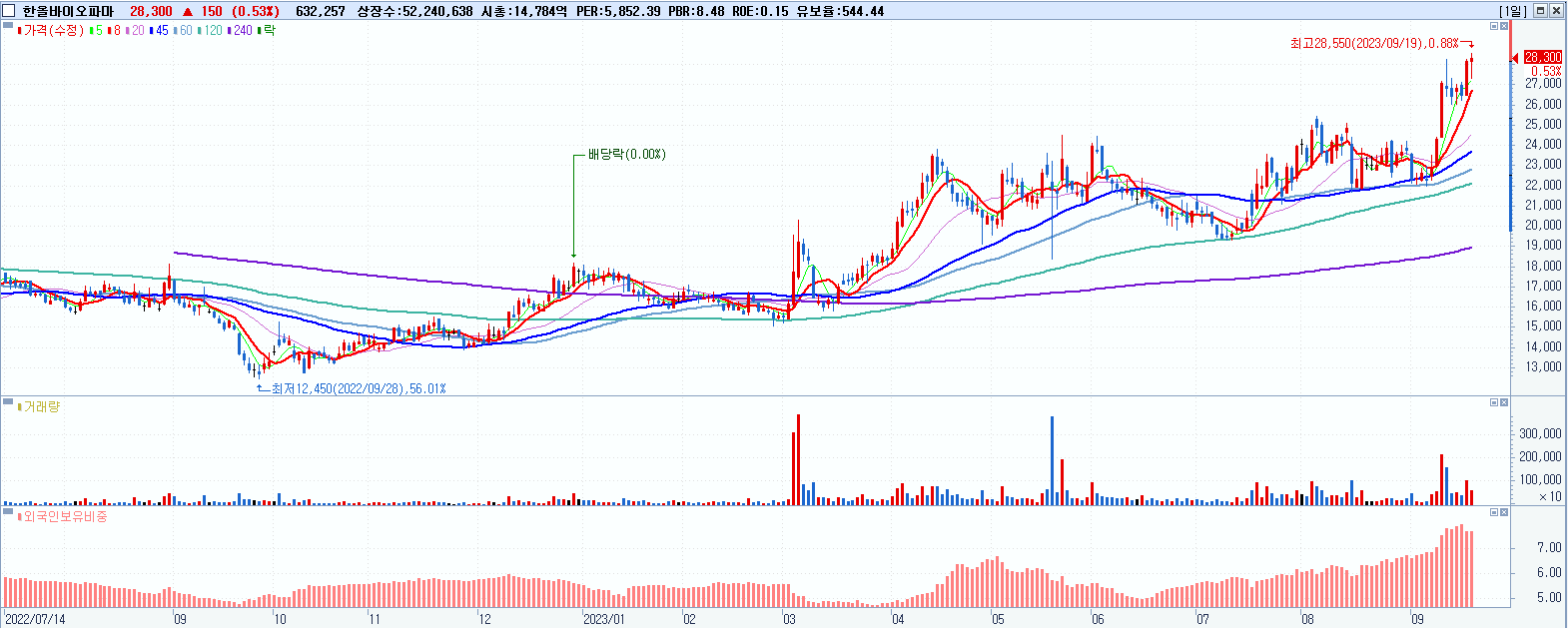Tick the checkbox beside 한올바이오파마 in the header
The image size is (1568, 628).
pos(9,11)
